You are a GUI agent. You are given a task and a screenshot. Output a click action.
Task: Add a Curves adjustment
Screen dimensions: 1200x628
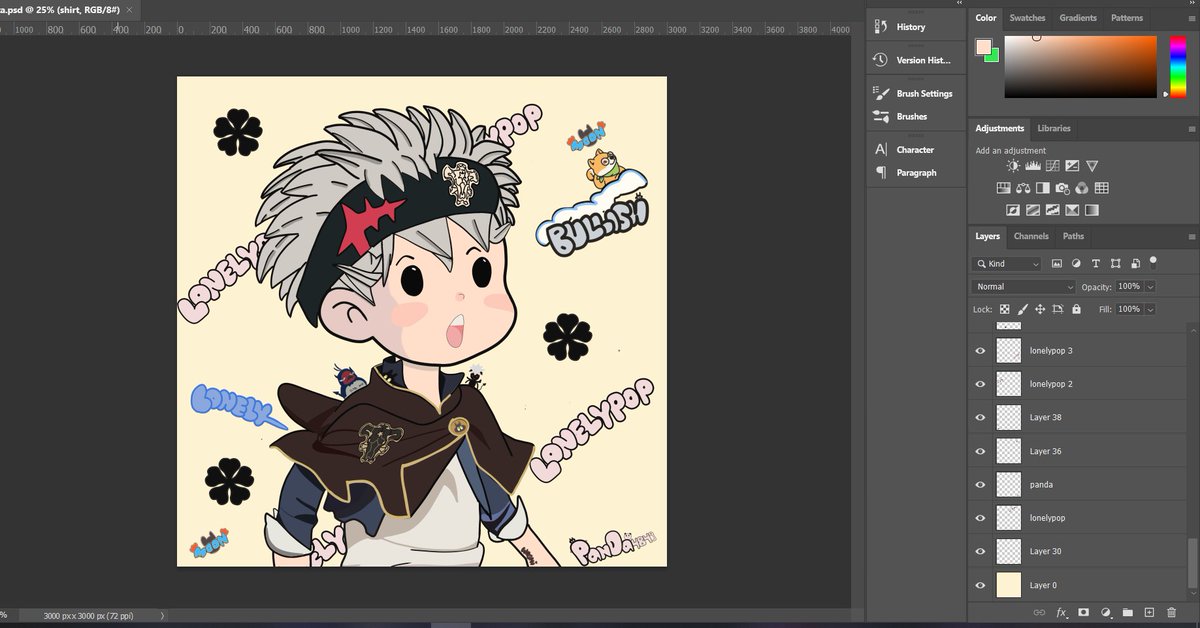tap(1053, 166)
